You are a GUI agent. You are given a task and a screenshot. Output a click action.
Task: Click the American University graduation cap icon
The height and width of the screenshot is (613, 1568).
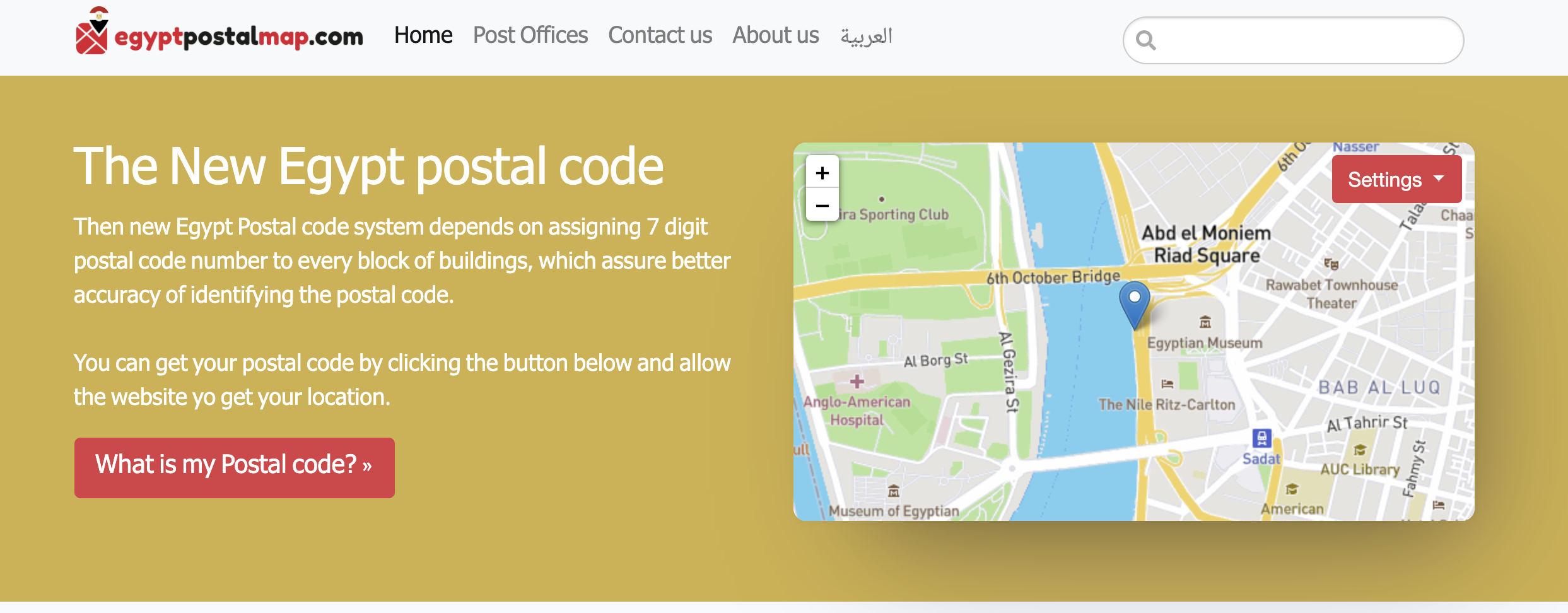tap(1292, 489)
